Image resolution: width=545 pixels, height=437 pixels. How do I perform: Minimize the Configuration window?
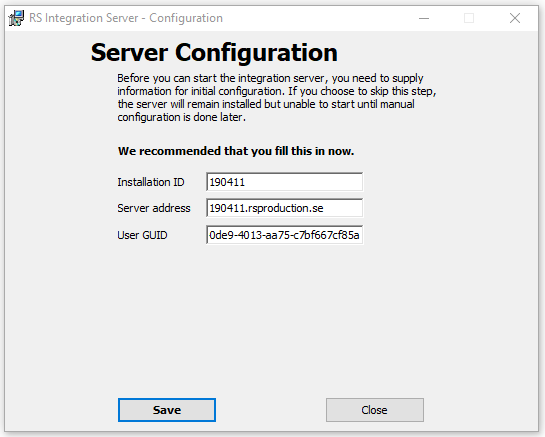pos(424,18)
